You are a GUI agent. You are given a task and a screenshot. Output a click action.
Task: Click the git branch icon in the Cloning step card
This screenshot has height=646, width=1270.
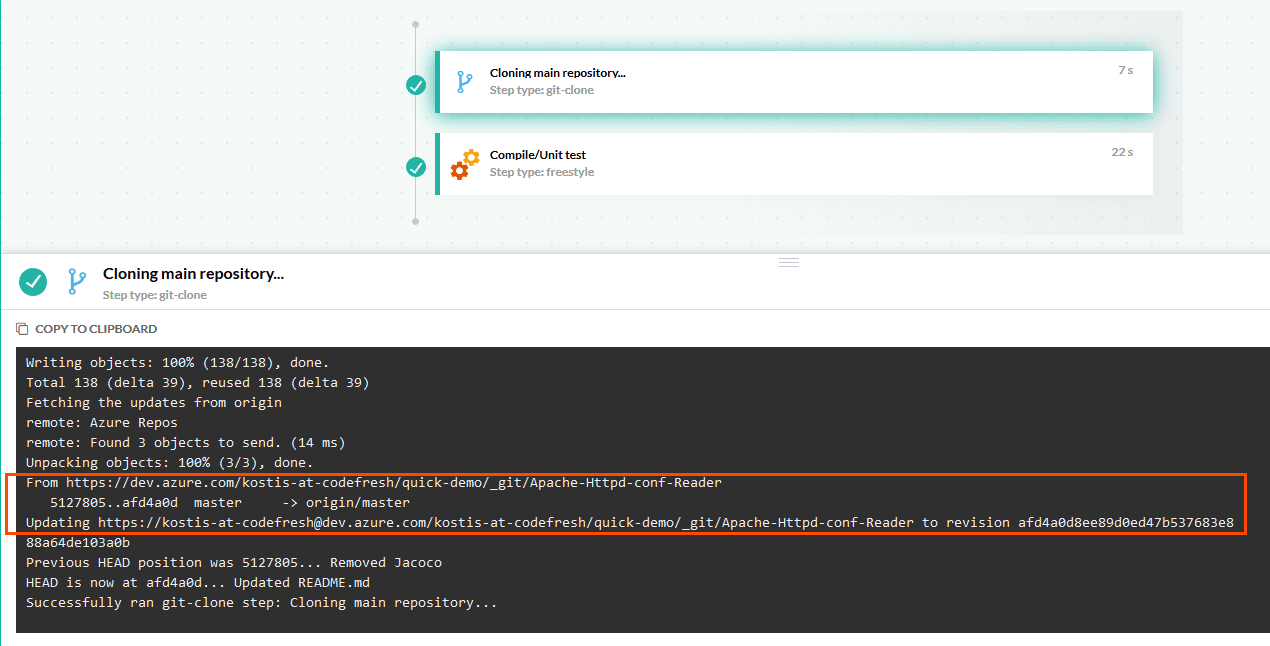pyautogui.click(x=464, y=82)
